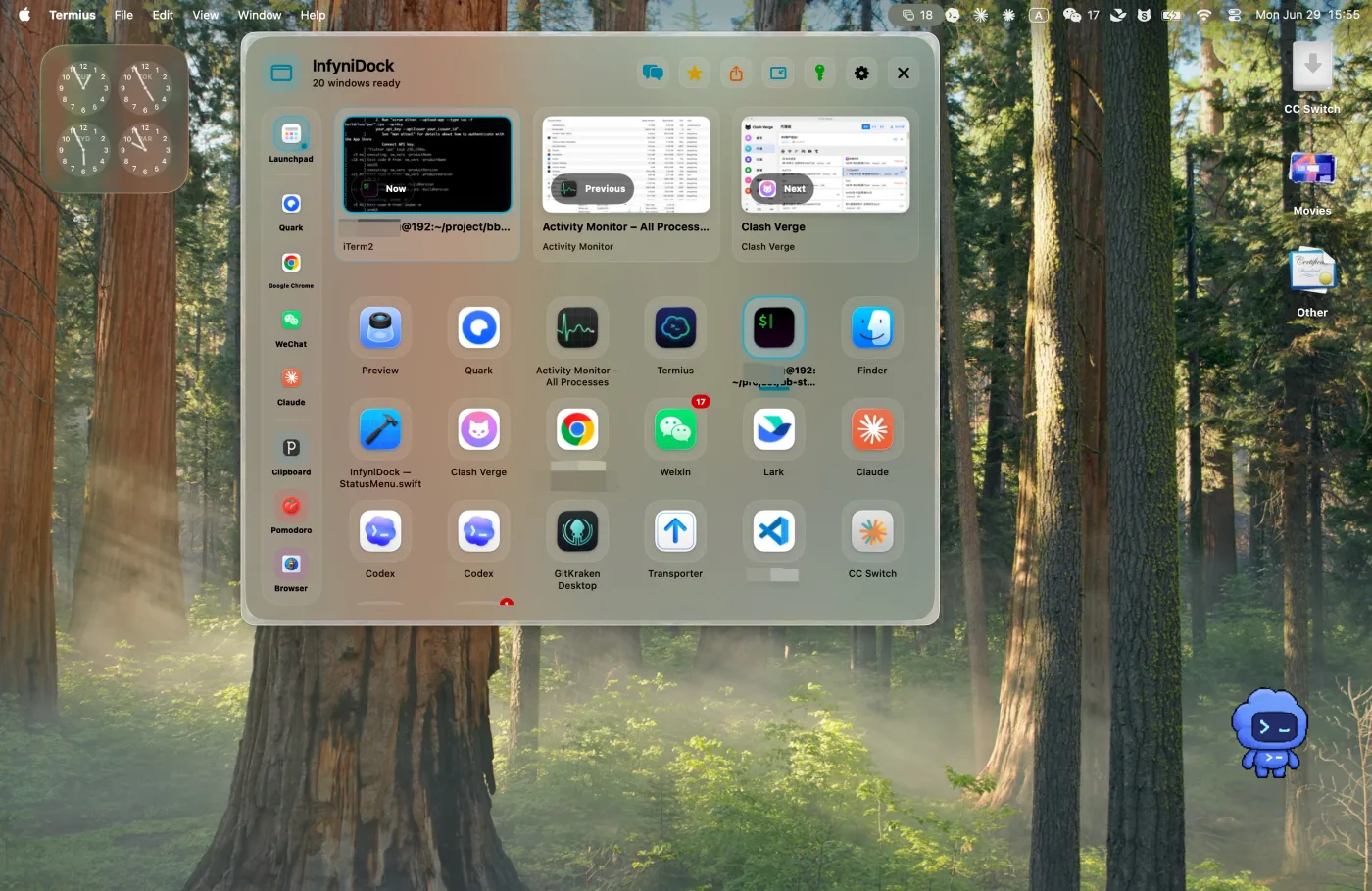Screen dimensions: 1372x891
Task: Open InfyniDock settings gear
Action: click(x=861, y=73)
